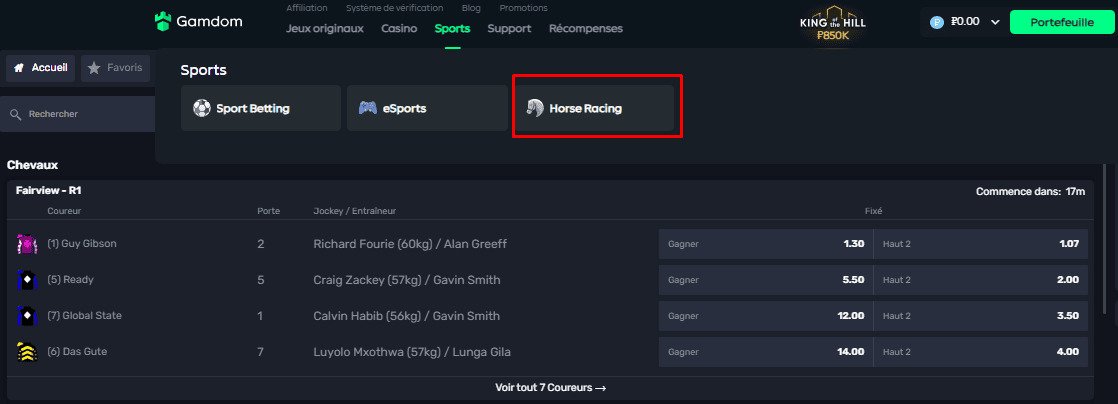The height and width of the screenshot is (404, 1118).
Task: Click Ready's jockey silks icon
Action: (x=27, y=280)
